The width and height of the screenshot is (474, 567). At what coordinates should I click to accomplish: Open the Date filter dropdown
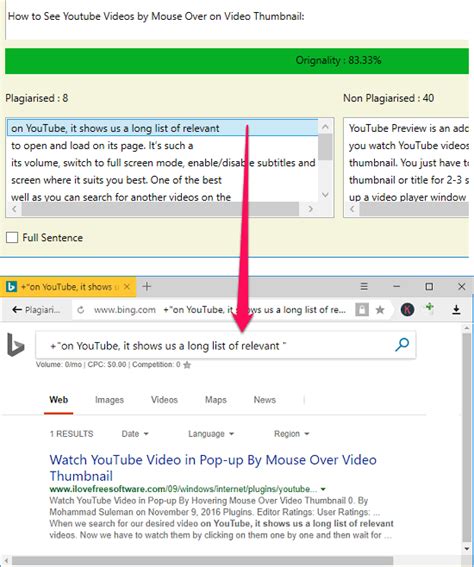[135, 434]
